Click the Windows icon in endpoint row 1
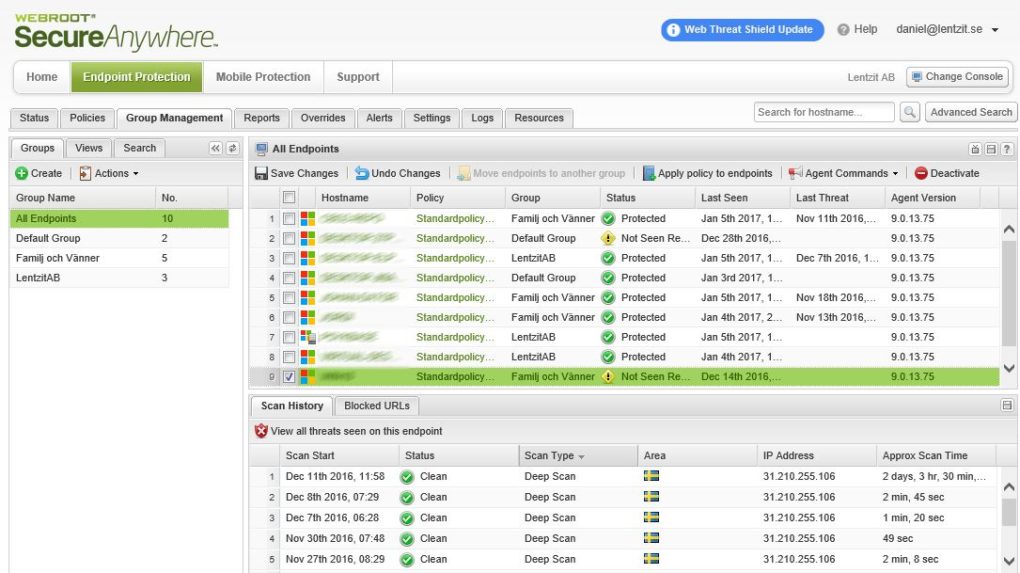 tap(308, 219)
